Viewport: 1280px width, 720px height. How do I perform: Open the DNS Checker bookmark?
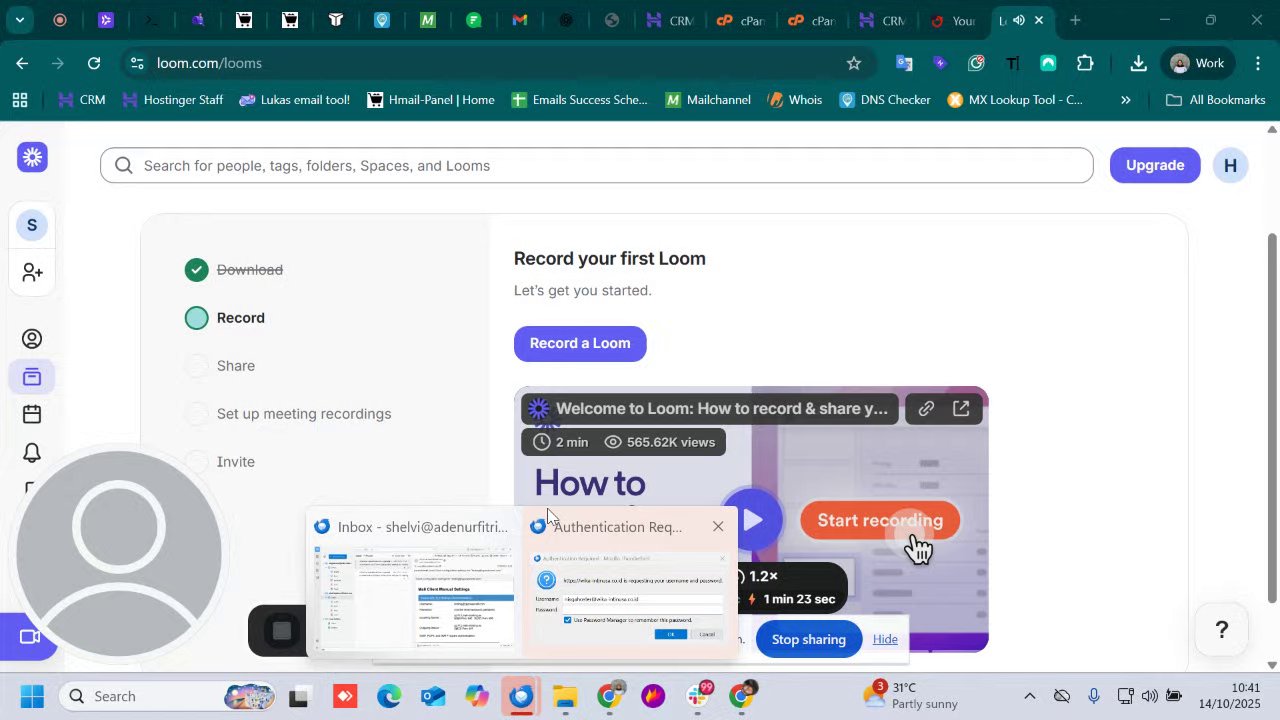[885, 100]
